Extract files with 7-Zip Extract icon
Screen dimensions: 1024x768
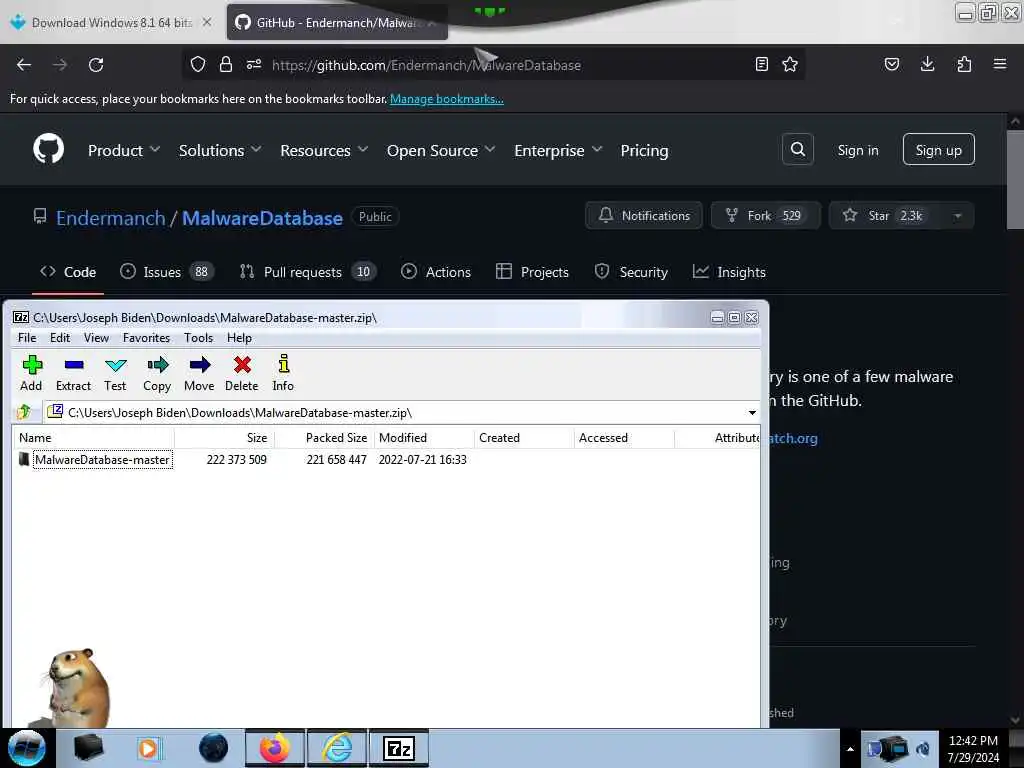click(x=73, y=374)
